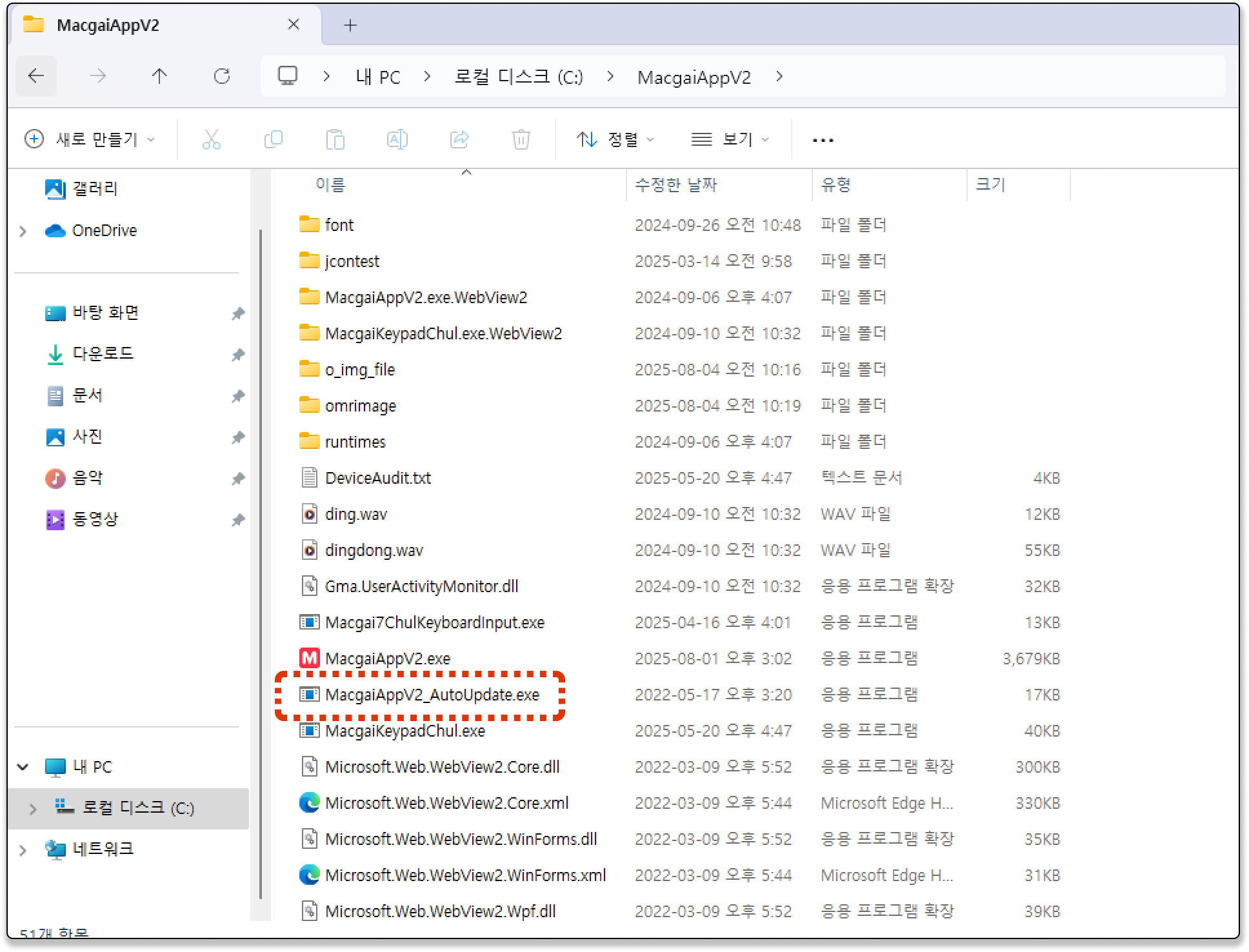This screenshot has height=952, width=1249.
Task: Open the 보기 view dropdown
Action: [x=730, y=139]
